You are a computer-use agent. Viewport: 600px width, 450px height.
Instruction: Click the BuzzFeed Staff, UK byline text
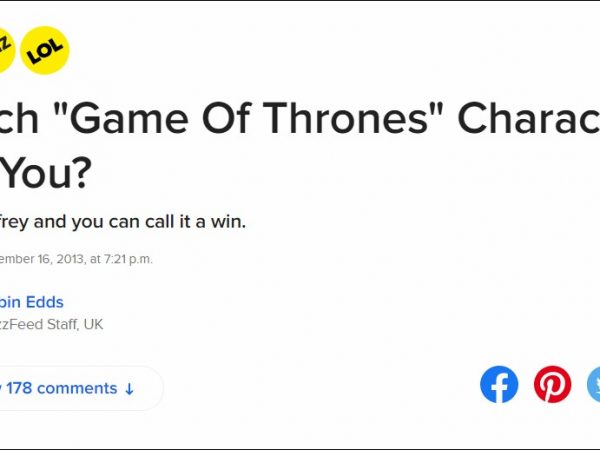click(50, 324)
